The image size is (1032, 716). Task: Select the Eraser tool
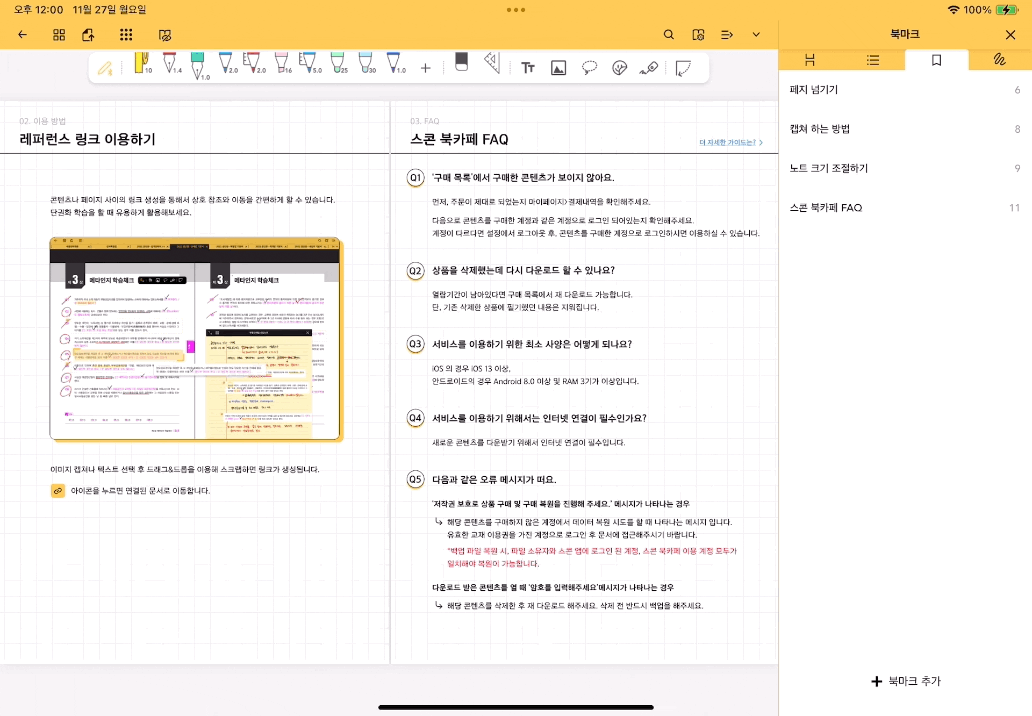pyautogui.click(x=461, y=63)
